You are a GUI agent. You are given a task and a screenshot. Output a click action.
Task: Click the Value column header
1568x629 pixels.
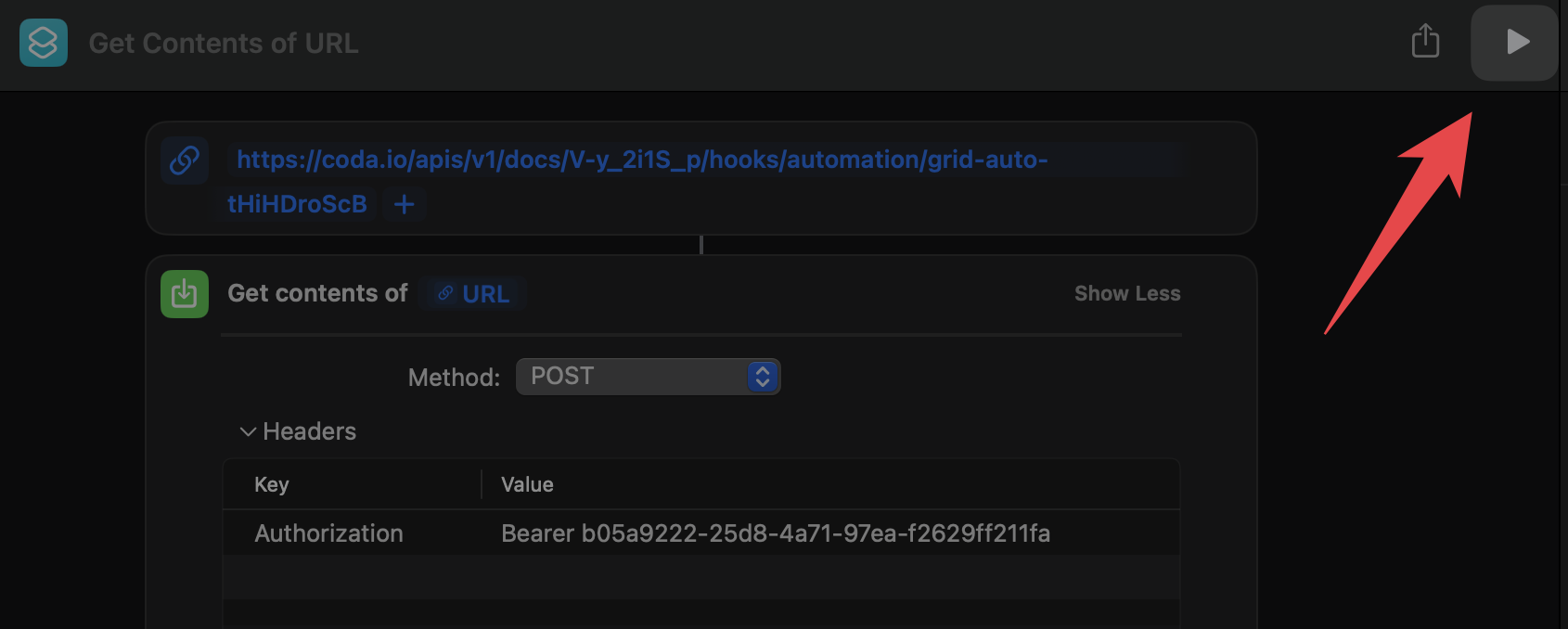pos(527,484)
